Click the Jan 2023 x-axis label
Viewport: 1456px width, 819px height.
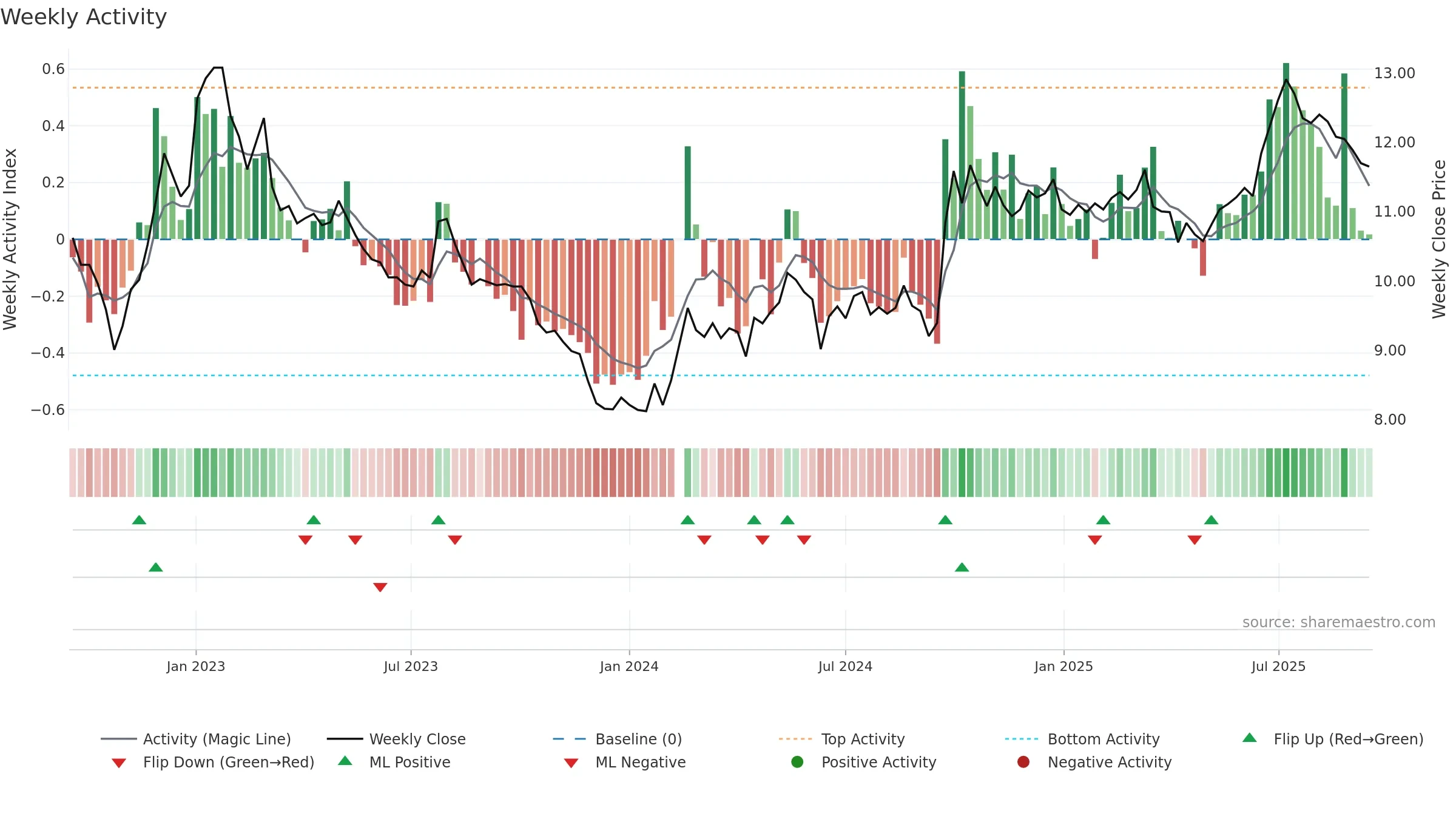196,666
